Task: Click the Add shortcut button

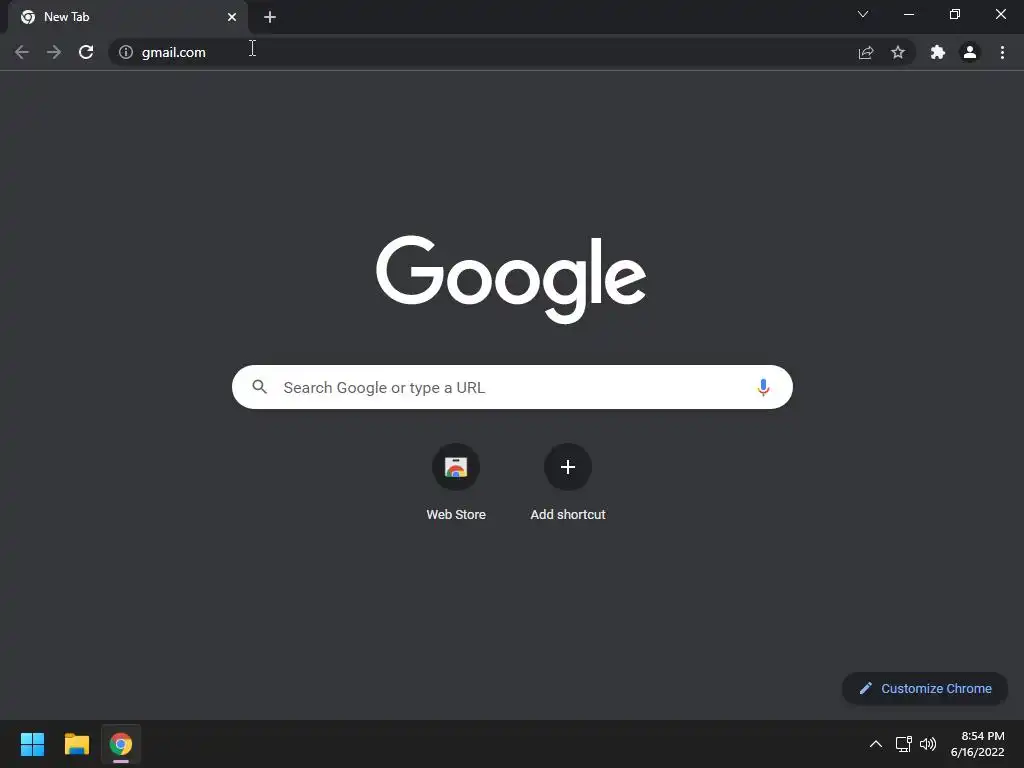Action: (568, 483)
